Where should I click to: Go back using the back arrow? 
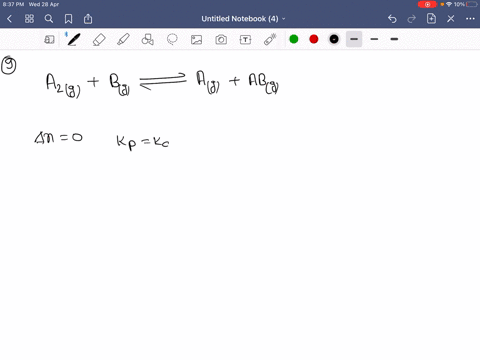pos(9,19)
